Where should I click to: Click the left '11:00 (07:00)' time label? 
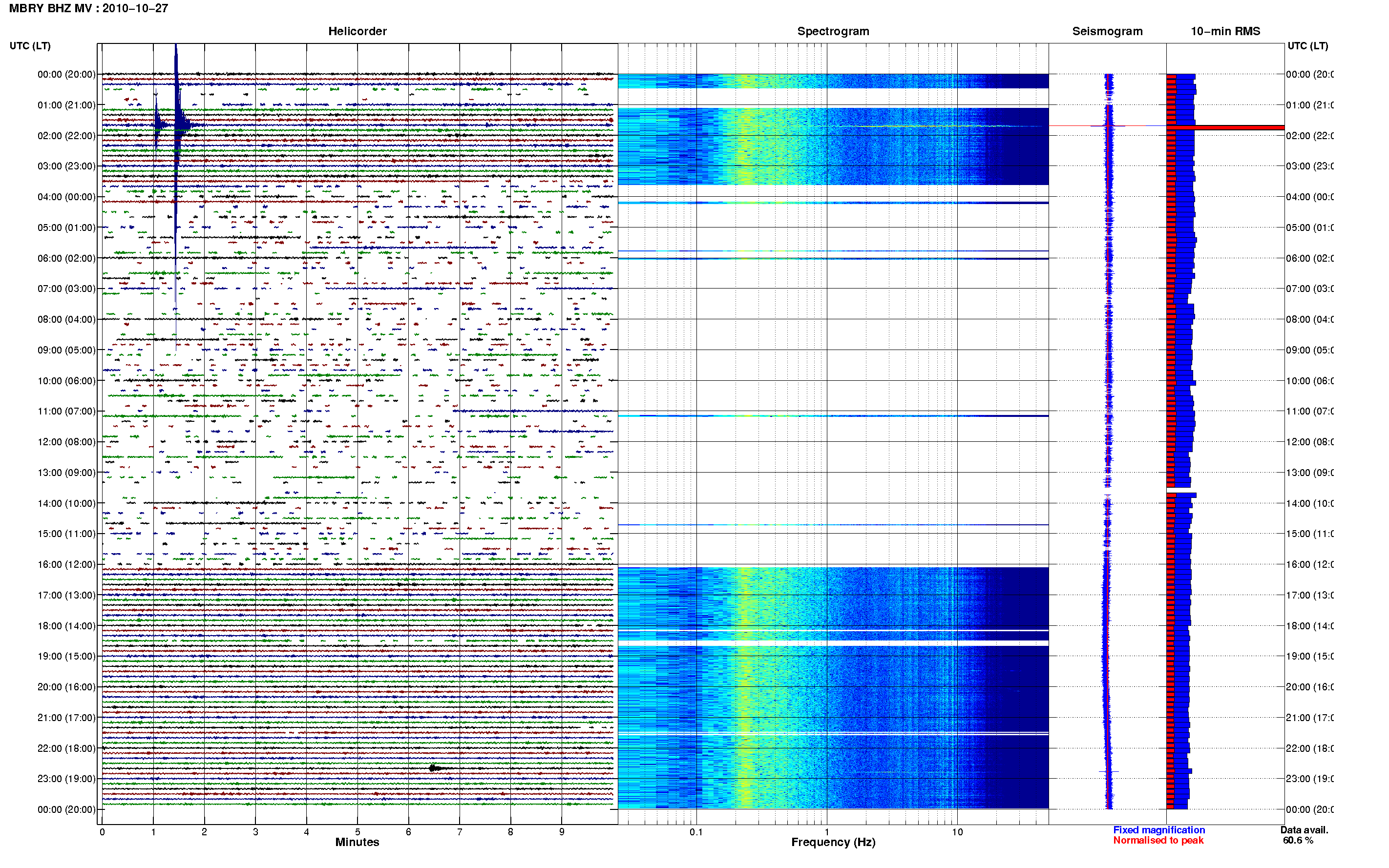point(66,411)
